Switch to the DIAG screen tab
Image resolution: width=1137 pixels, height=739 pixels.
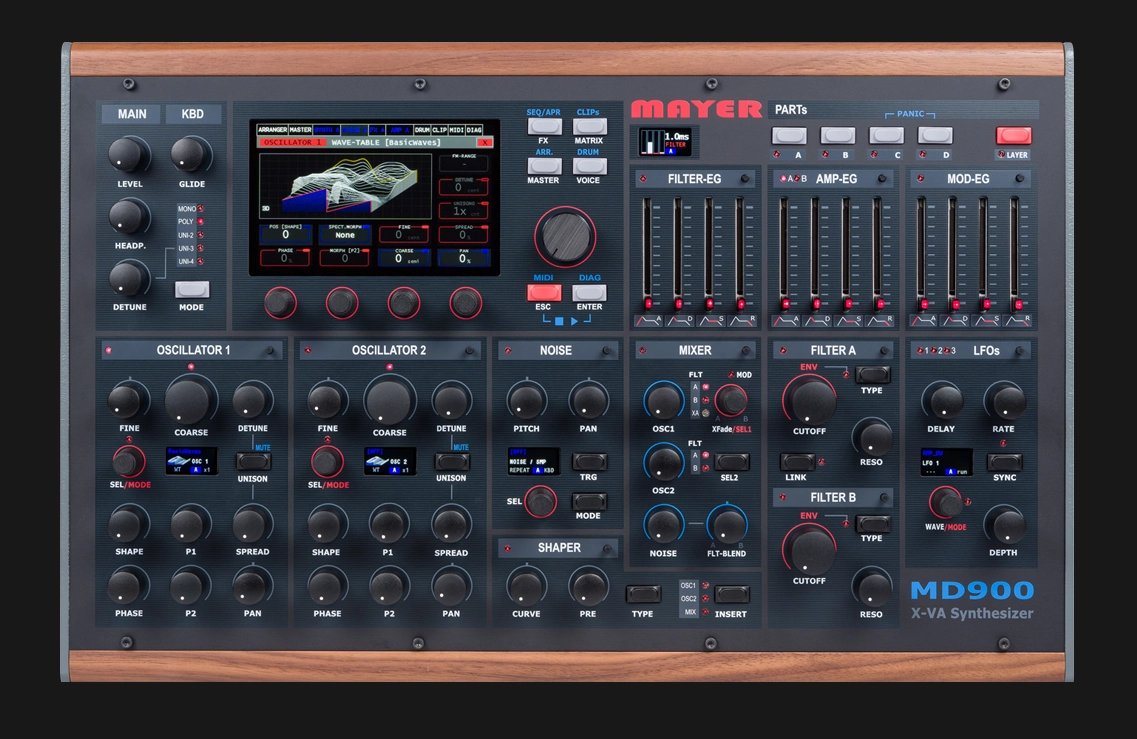pos(474,130)
